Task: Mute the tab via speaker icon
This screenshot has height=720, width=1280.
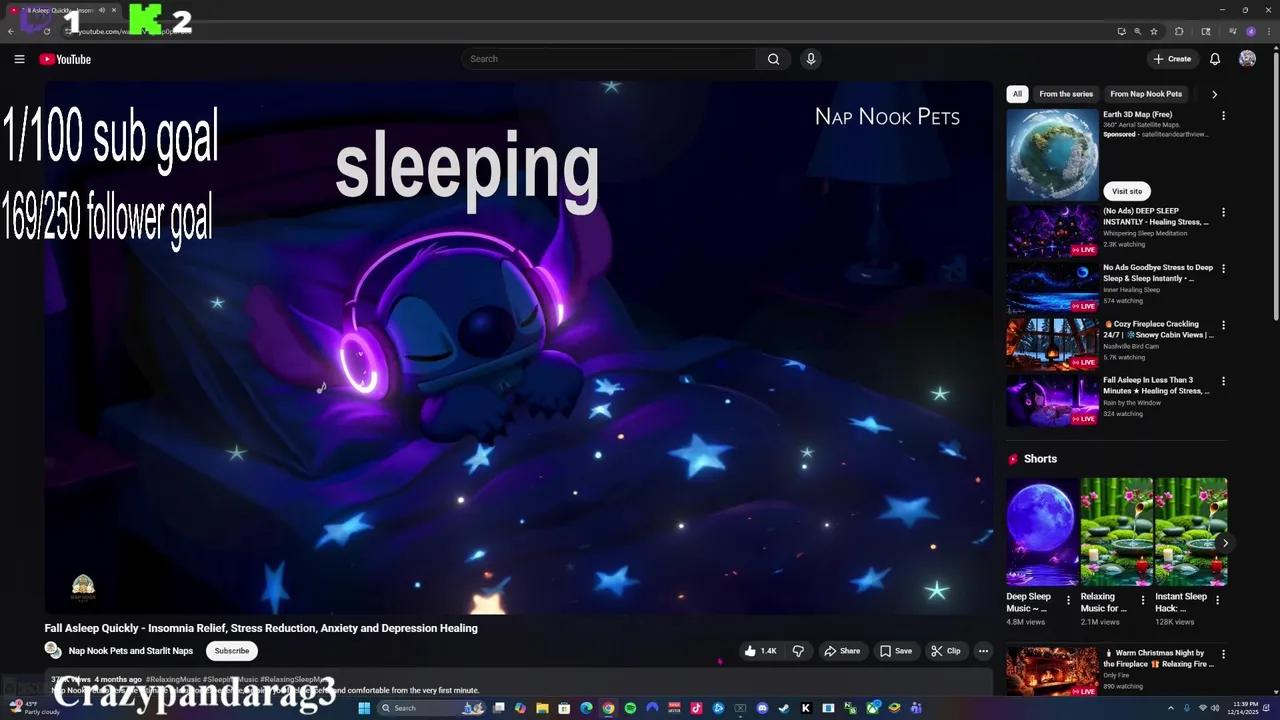Action: coord(102,10)
